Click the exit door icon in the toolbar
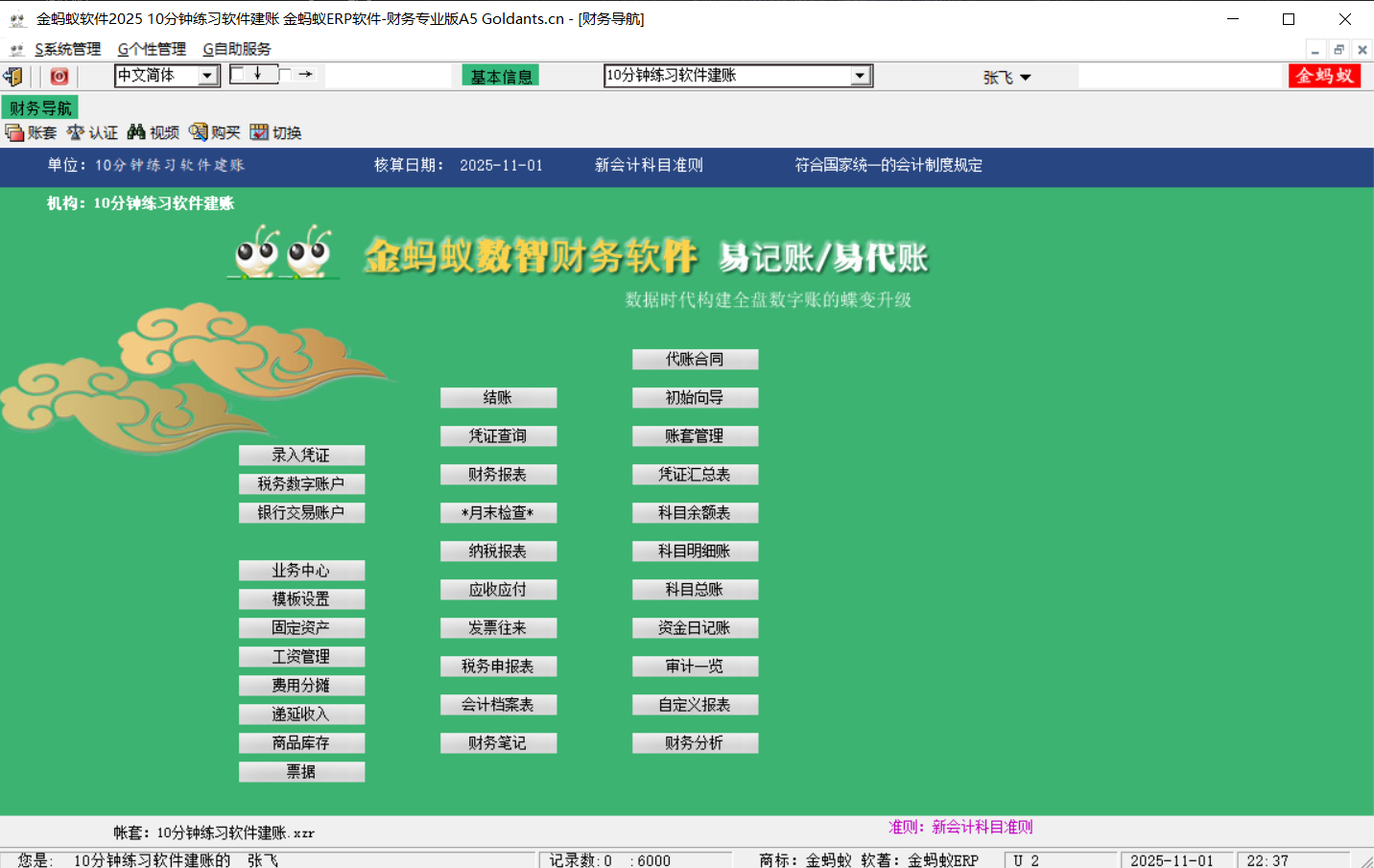The height and width of the screenshot is (868, 1374). click(12, 76)
